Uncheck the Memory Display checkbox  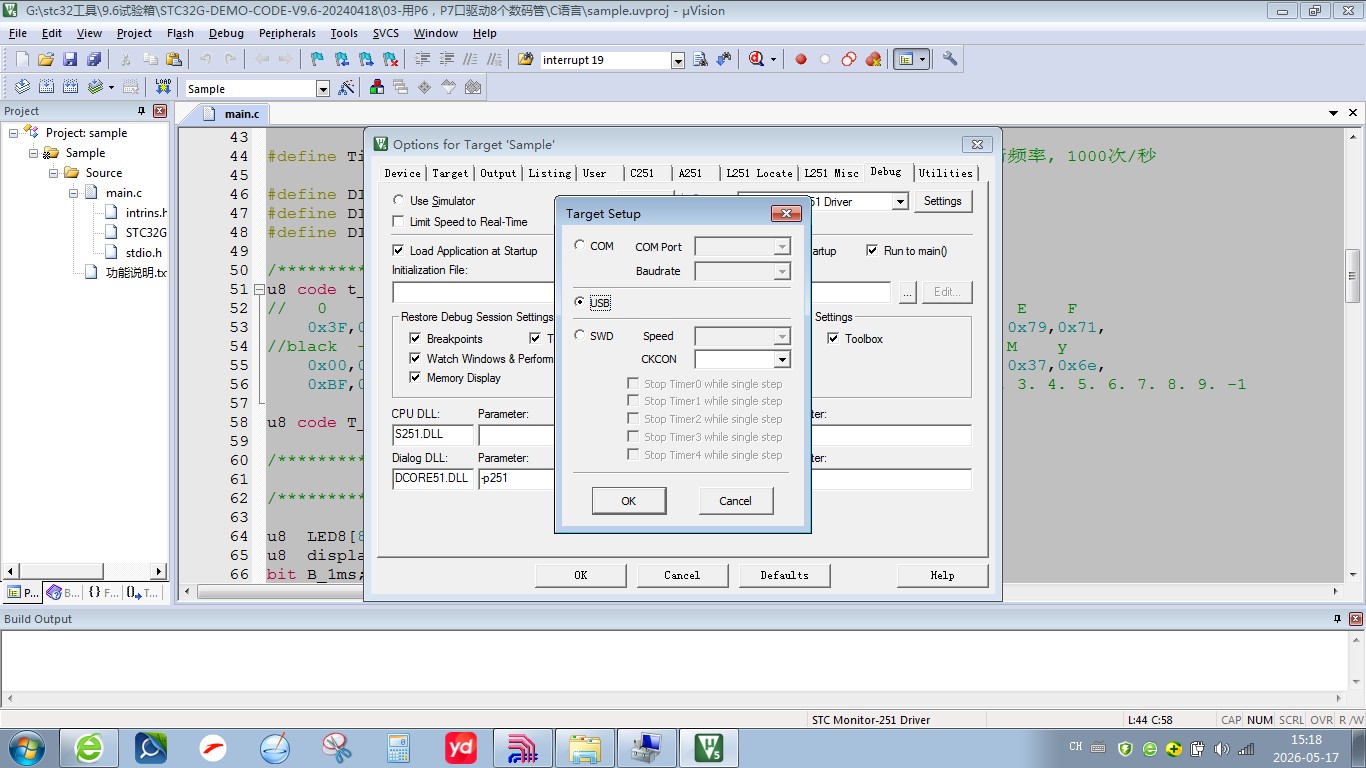[x=416, y=378]
